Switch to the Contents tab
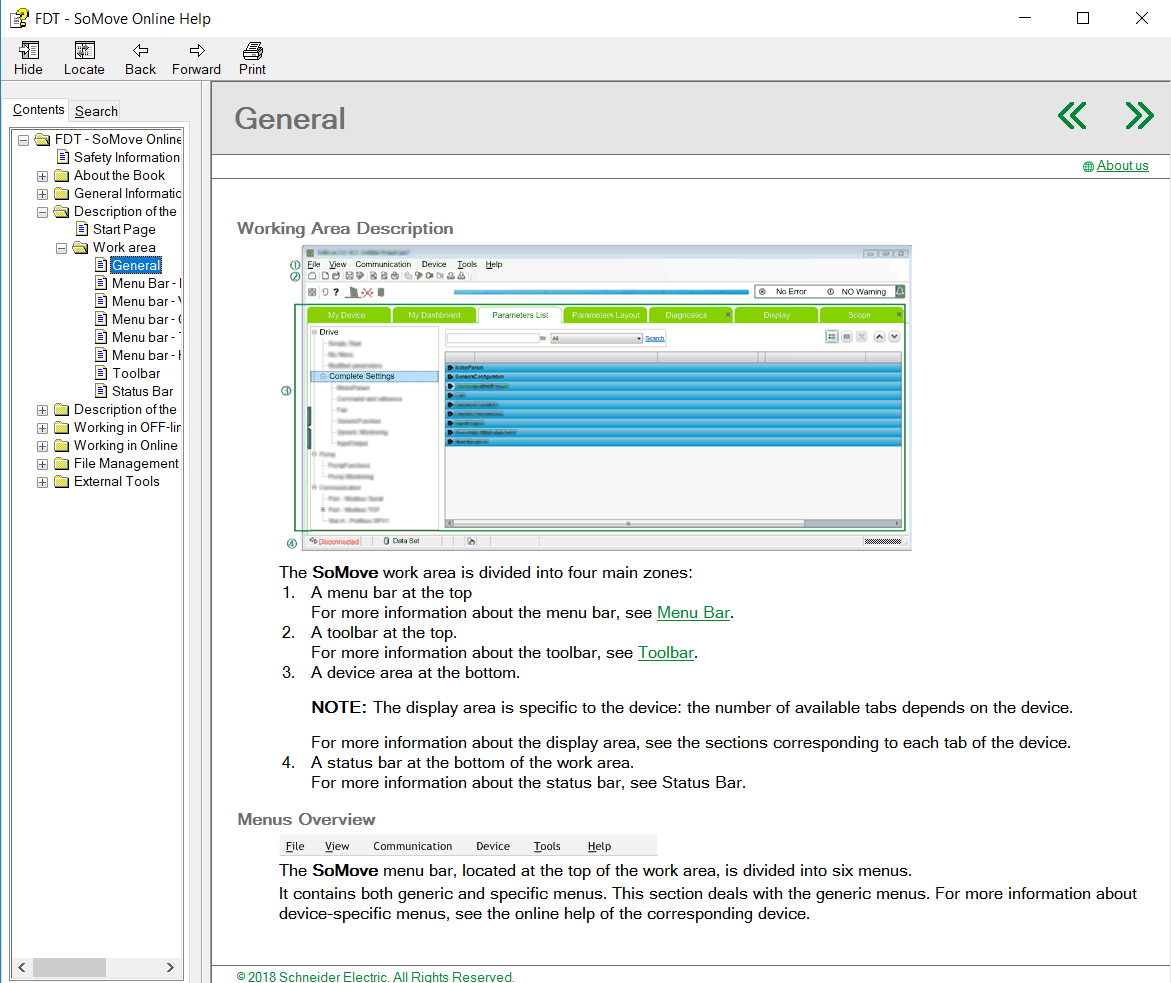The width and height of the screenshot is (1171, 983). [x=38, y=110]
